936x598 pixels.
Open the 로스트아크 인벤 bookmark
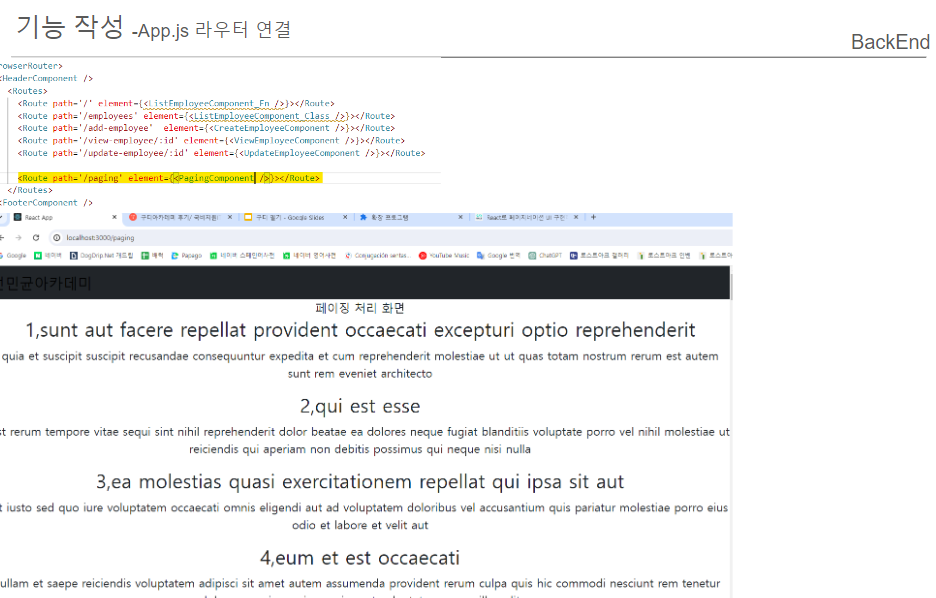tap(663, 255)
